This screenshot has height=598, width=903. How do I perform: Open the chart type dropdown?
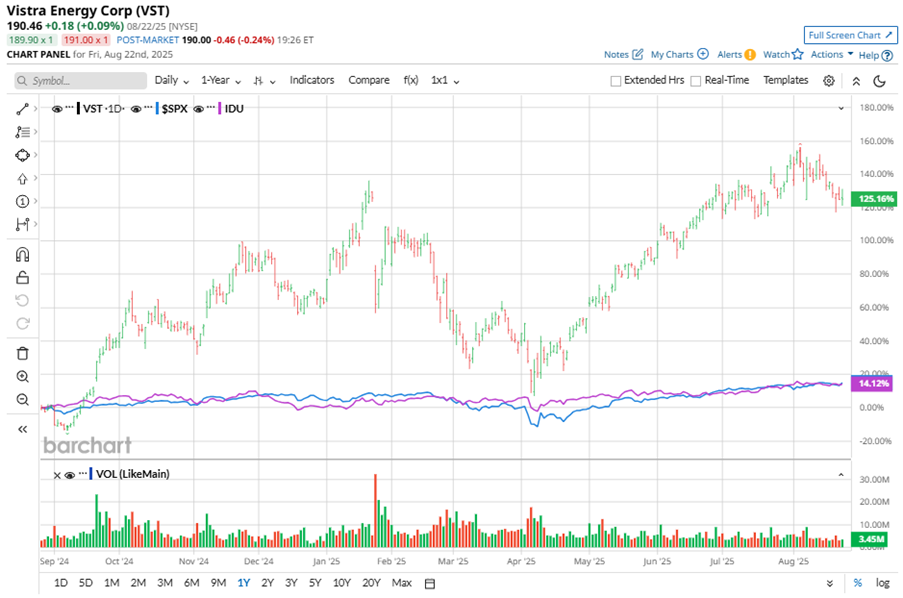pos(264,81)
